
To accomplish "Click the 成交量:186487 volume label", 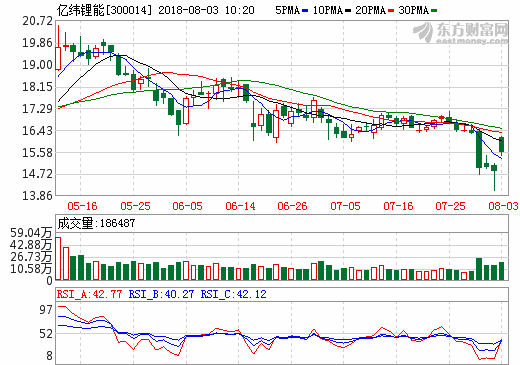I will (x=96, y=223).
